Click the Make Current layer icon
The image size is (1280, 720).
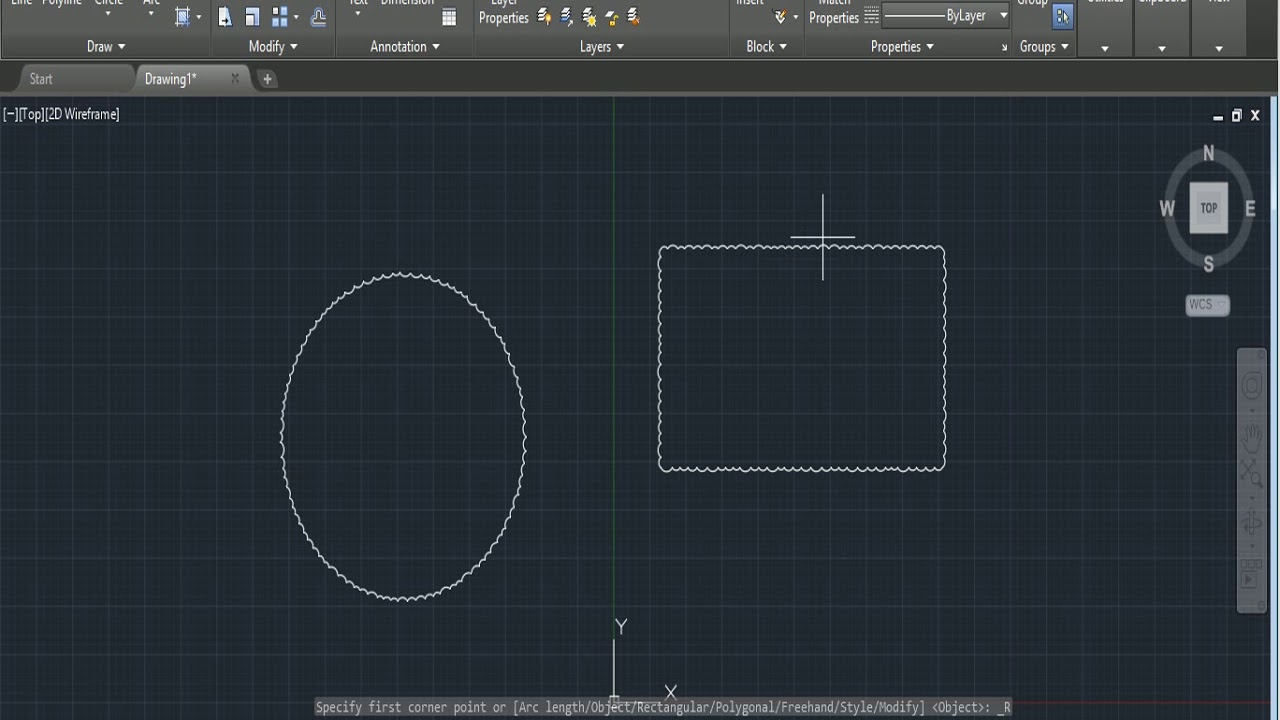[x=633, y=16]
